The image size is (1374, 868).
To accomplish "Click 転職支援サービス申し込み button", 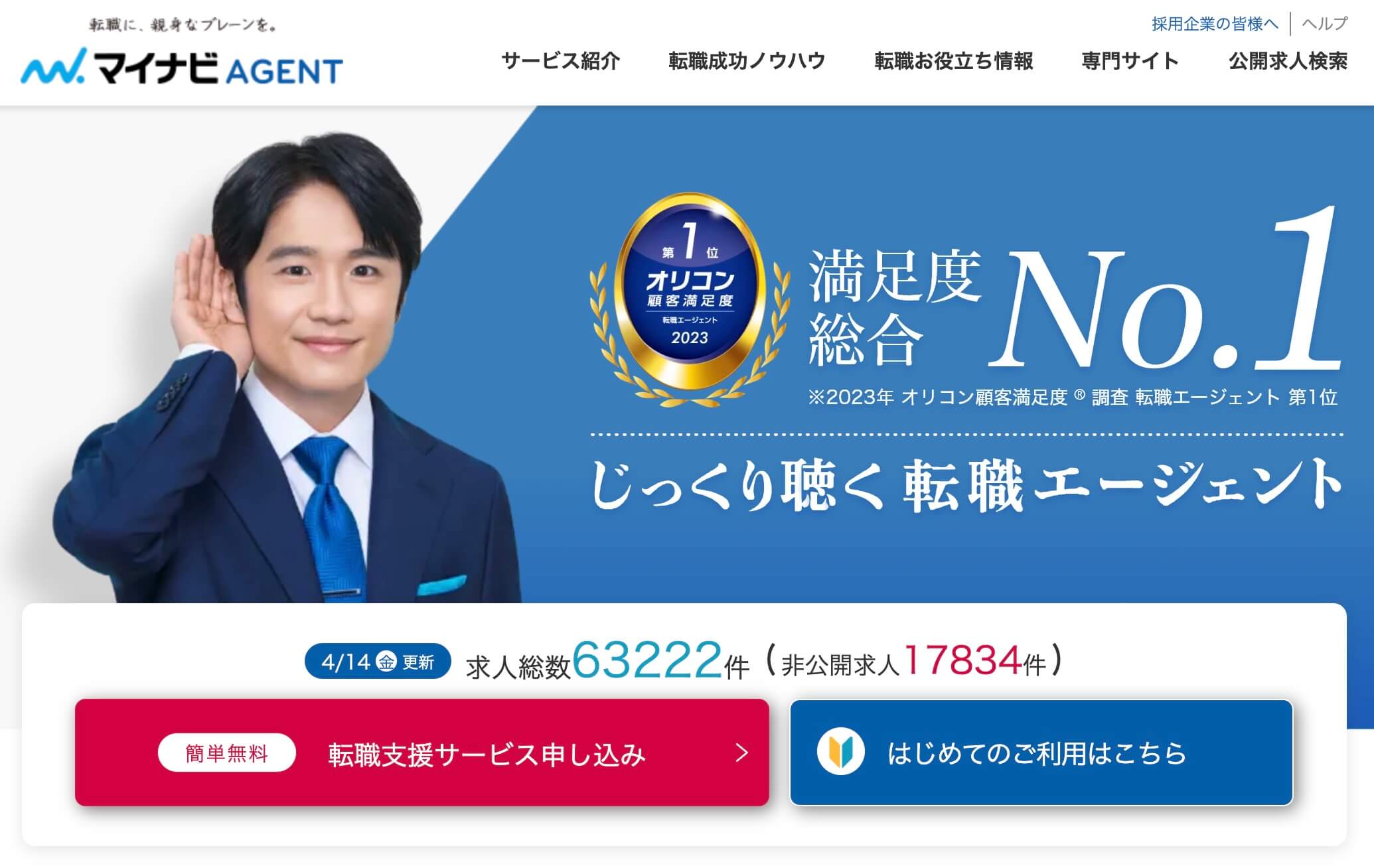I will pos(422,753).
